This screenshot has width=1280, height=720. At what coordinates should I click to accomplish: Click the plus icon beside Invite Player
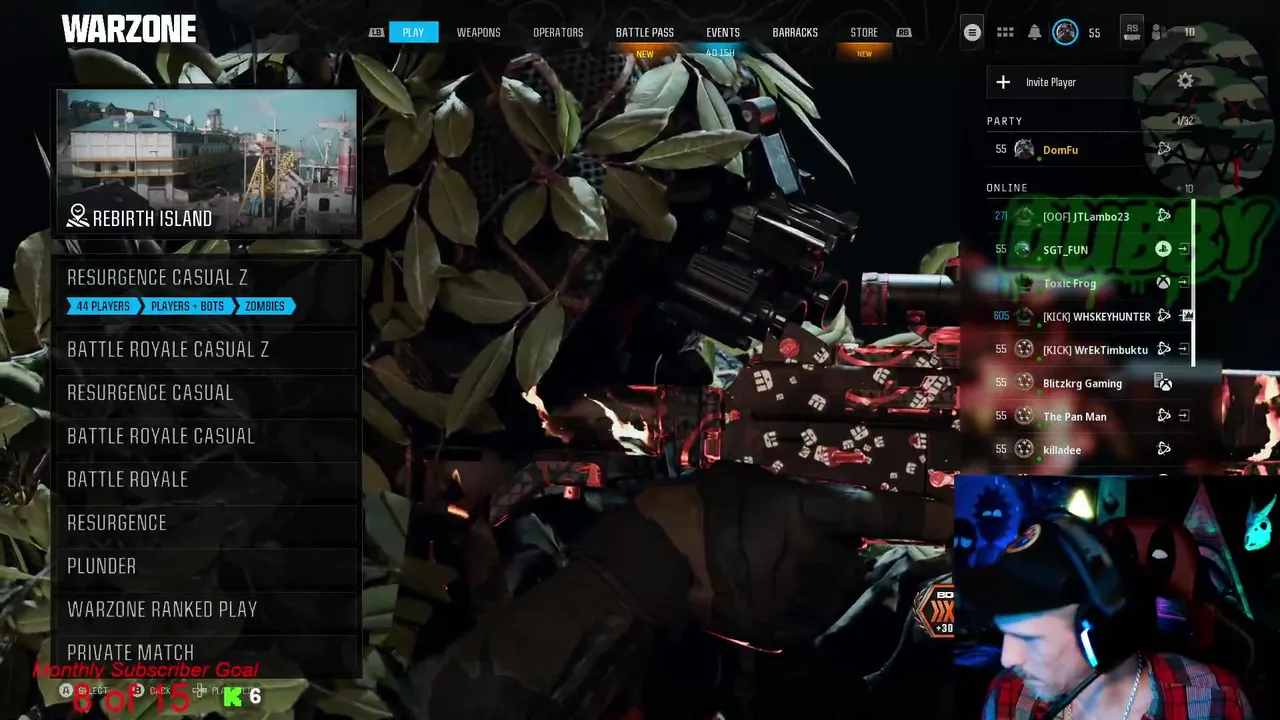1003,82
